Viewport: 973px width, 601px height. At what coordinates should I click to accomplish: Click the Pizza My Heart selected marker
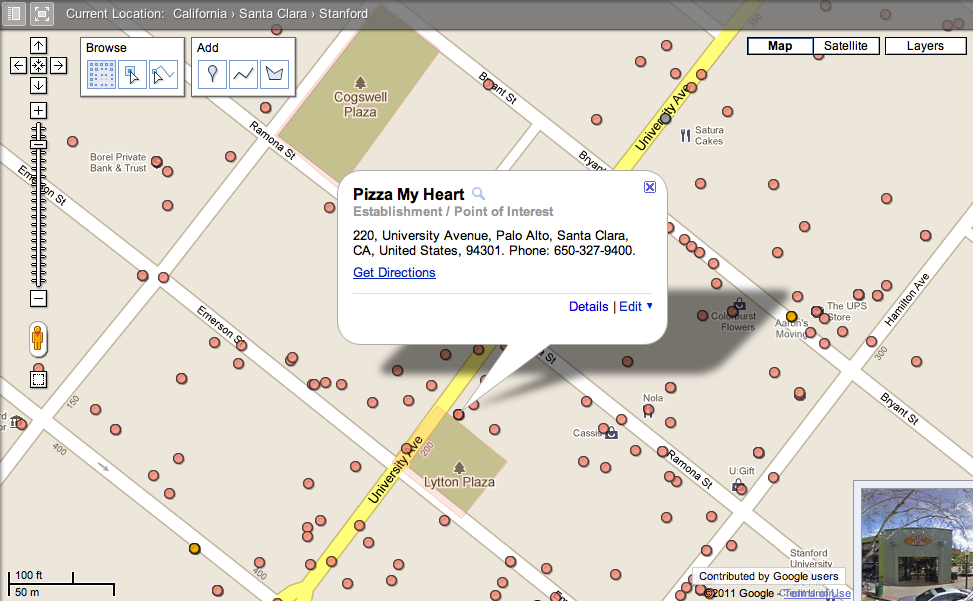[x=459, y=414]
